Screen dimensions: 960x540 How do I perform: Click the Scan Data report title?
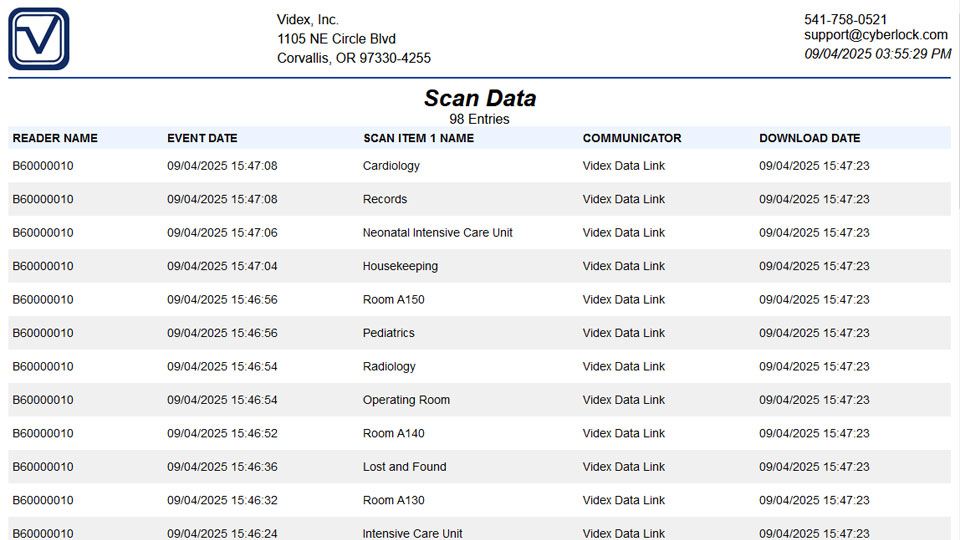click(480, 98)
